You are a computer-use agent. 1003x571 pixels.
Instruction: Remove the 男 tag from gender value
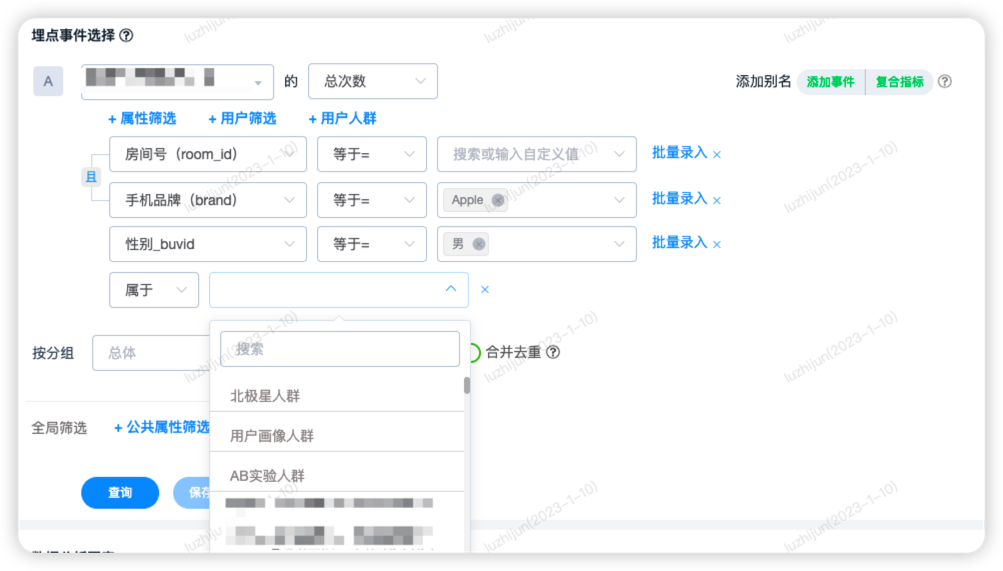click(x=479, y=244)
